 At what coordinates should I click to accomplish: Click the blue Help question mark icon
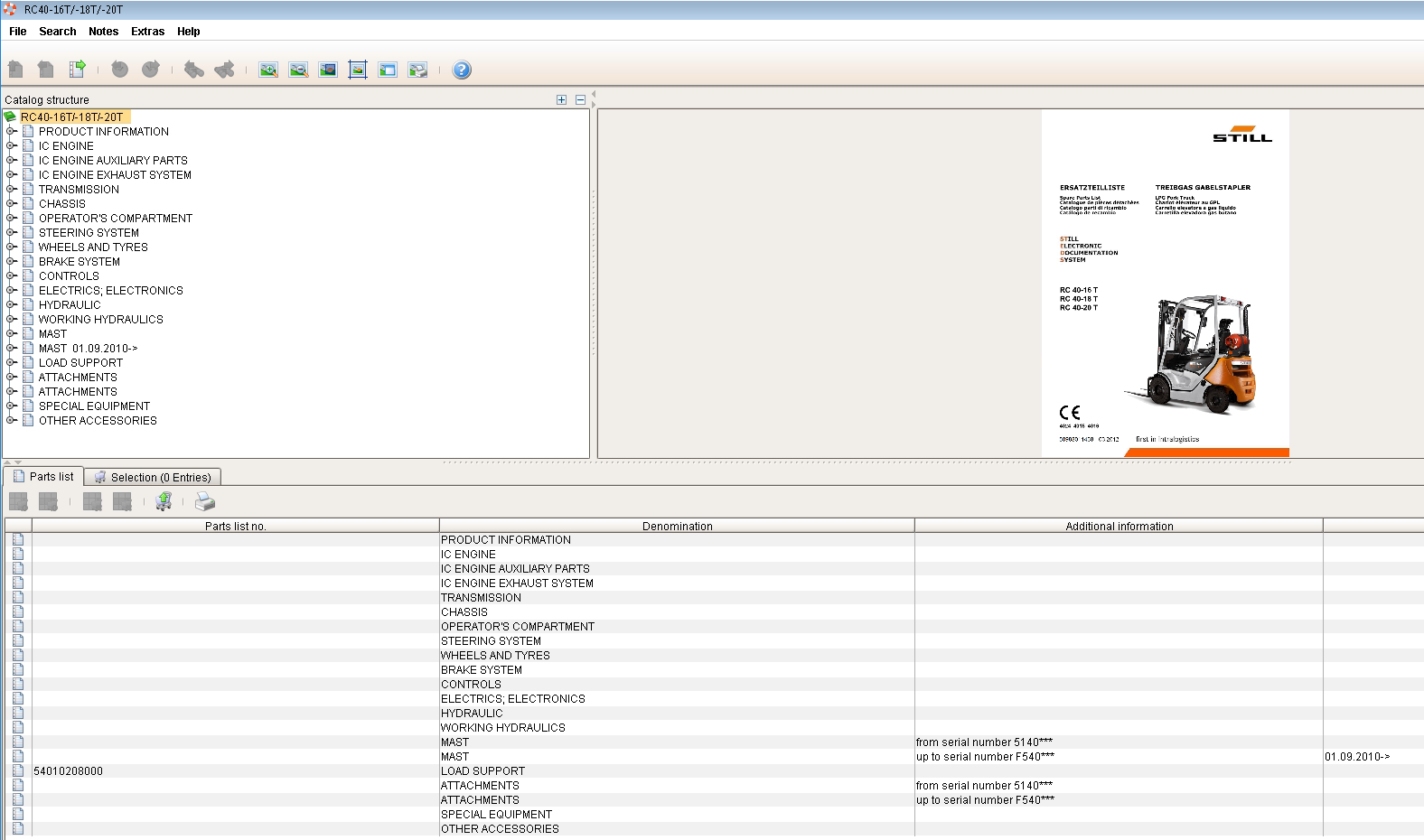462,70
